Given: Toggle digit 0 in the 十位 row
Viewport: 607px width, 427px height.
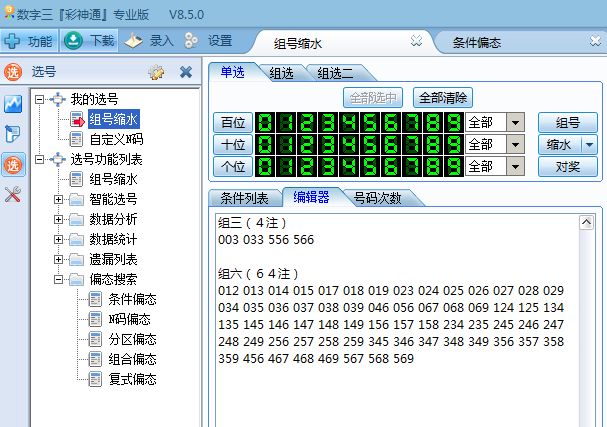Looking at the screenshot, I should [x=266, y=144].
